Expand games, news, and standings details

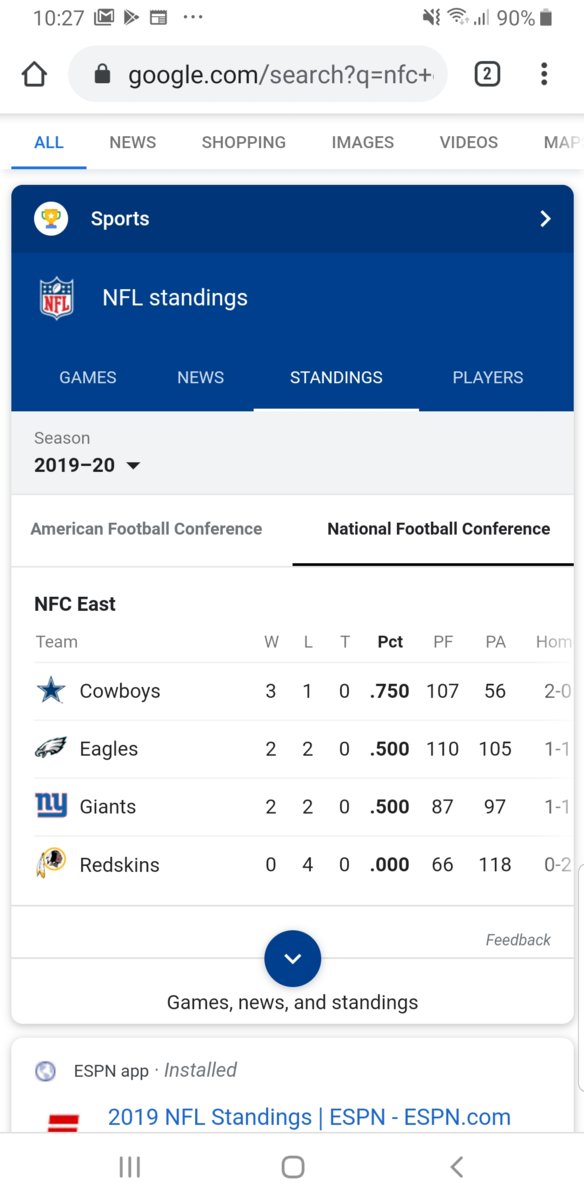coord(292,958)
